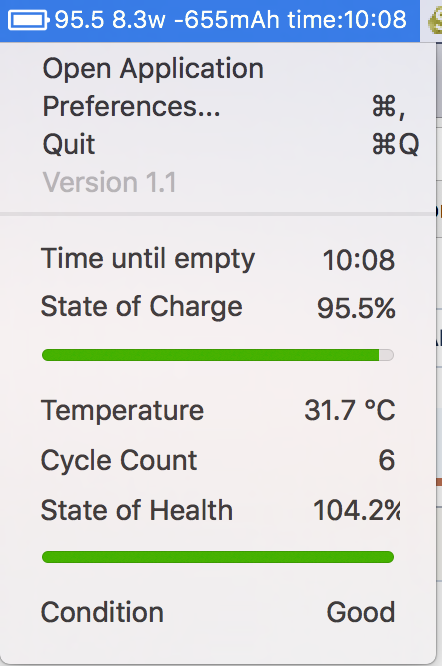Click the Temperature row
The image size is (442, 666).
pyautogui.click(x=218, y=410)
